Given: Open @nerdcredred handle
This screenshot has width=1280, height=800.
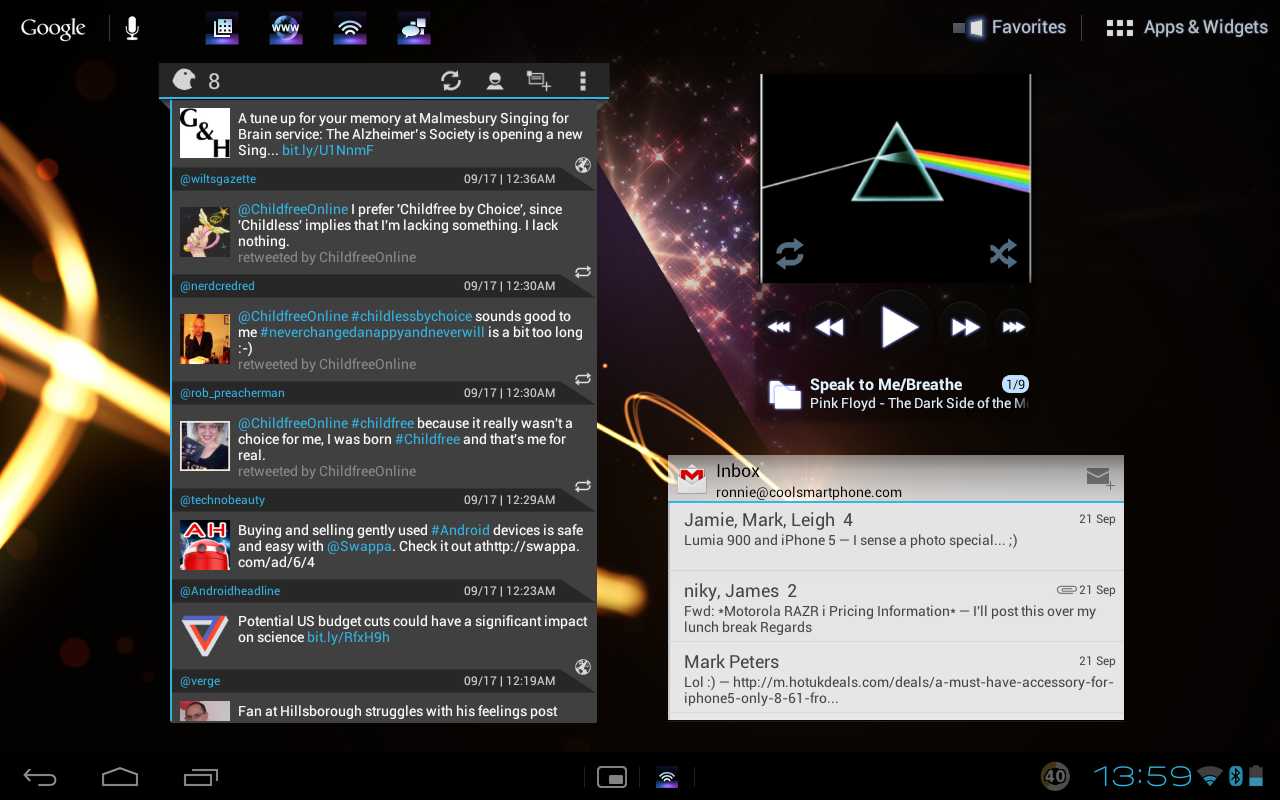Looking at the screenshot, I should [x=217, y=286].
